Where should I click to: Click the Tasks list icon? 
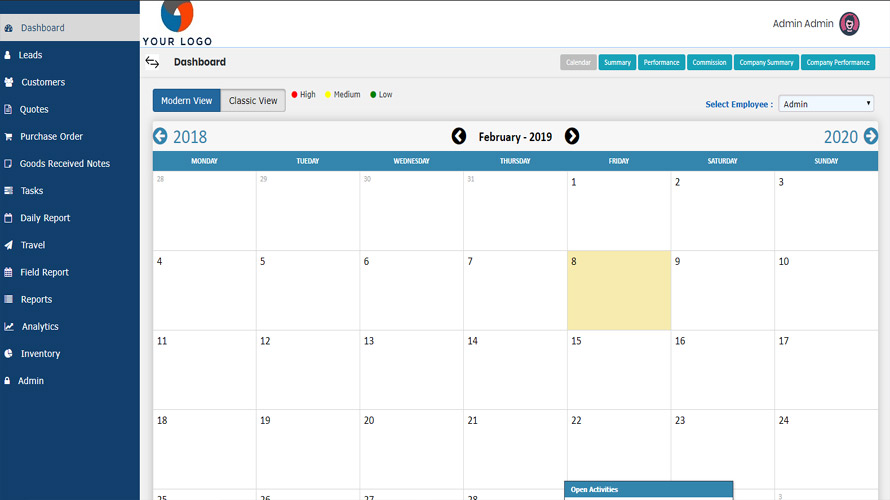pos(9,191)
